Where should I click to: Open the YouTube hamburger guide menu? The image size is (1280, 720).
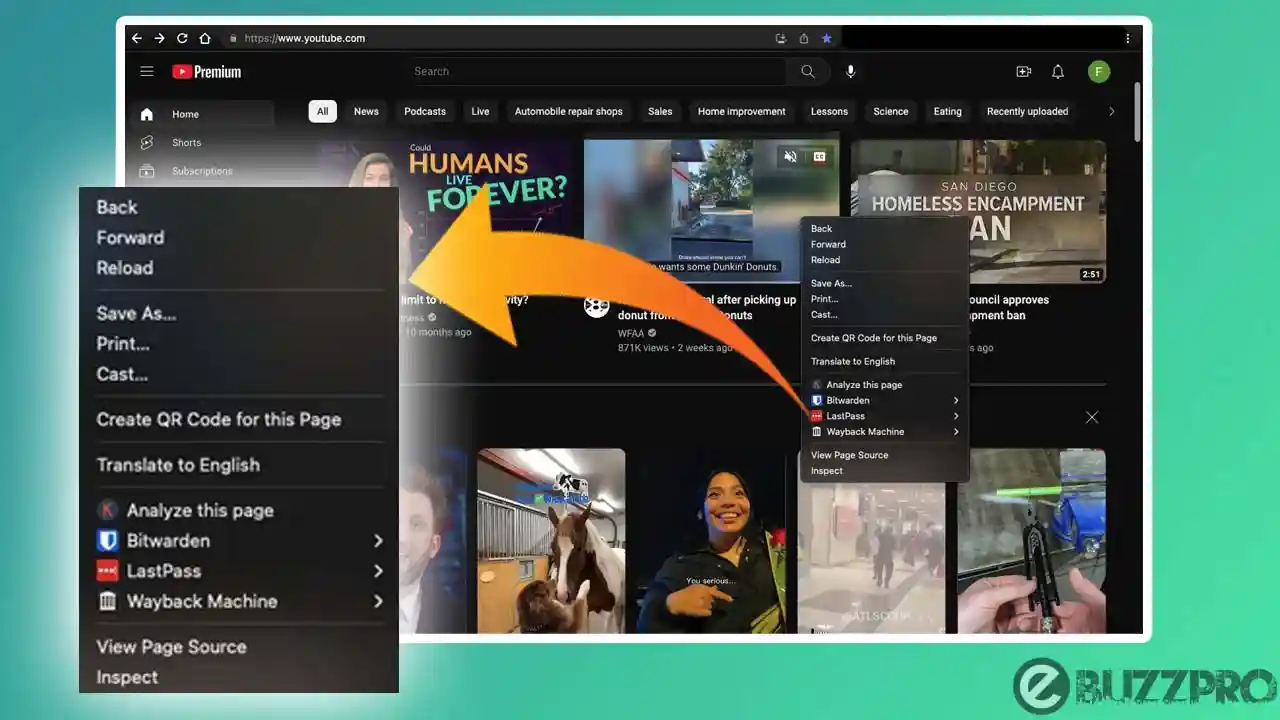pyautogui.click(x=147, y=71)
